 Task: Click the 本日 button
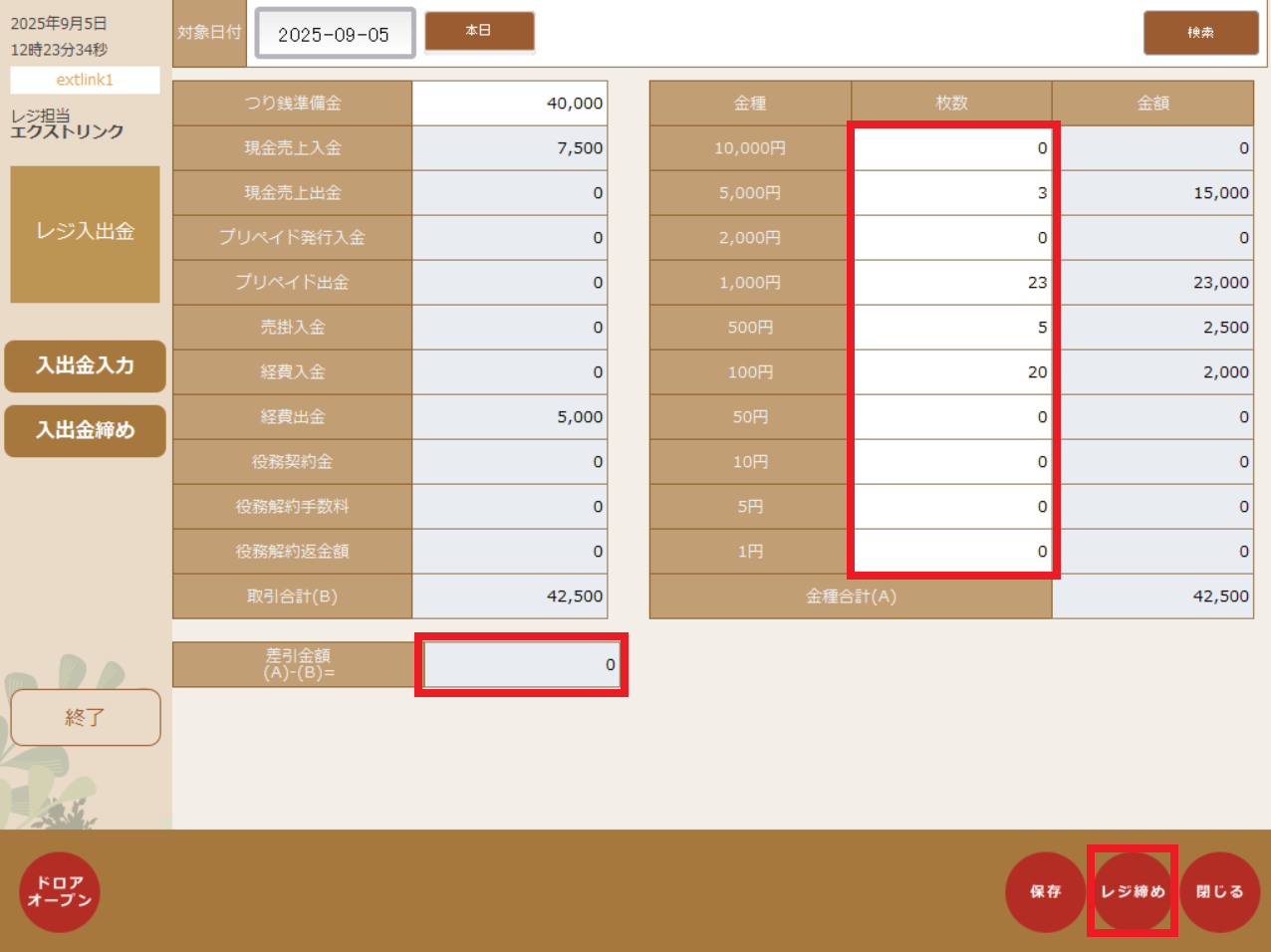click(x=479, y=31)
